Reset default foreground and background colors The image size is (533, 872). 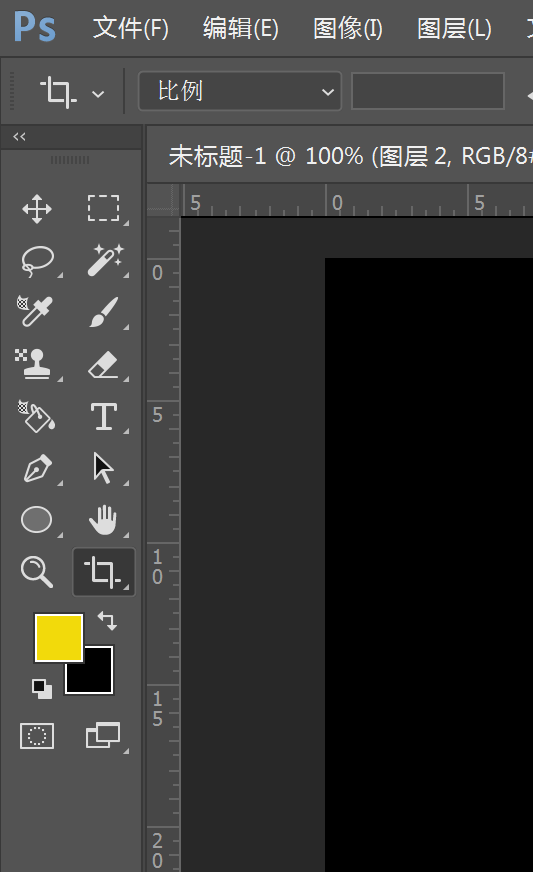[x=42, y=688]
